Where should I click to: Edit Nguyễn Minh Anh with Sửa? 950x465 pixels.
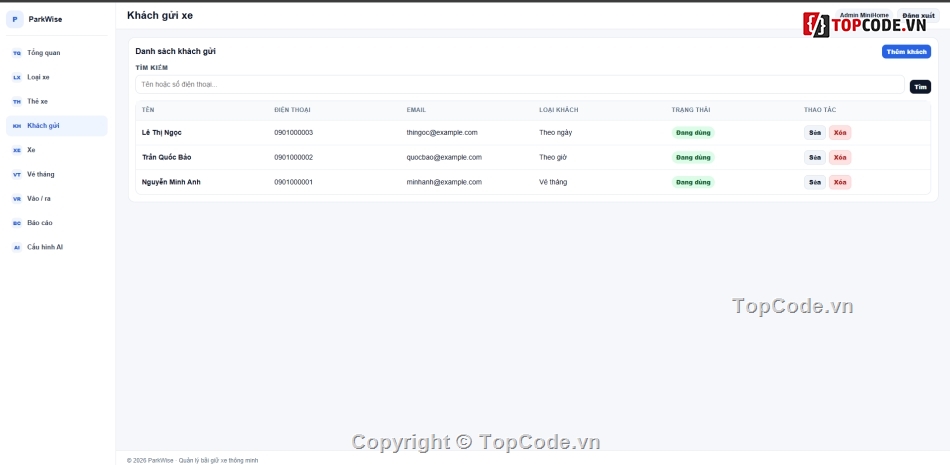(815, 182)
